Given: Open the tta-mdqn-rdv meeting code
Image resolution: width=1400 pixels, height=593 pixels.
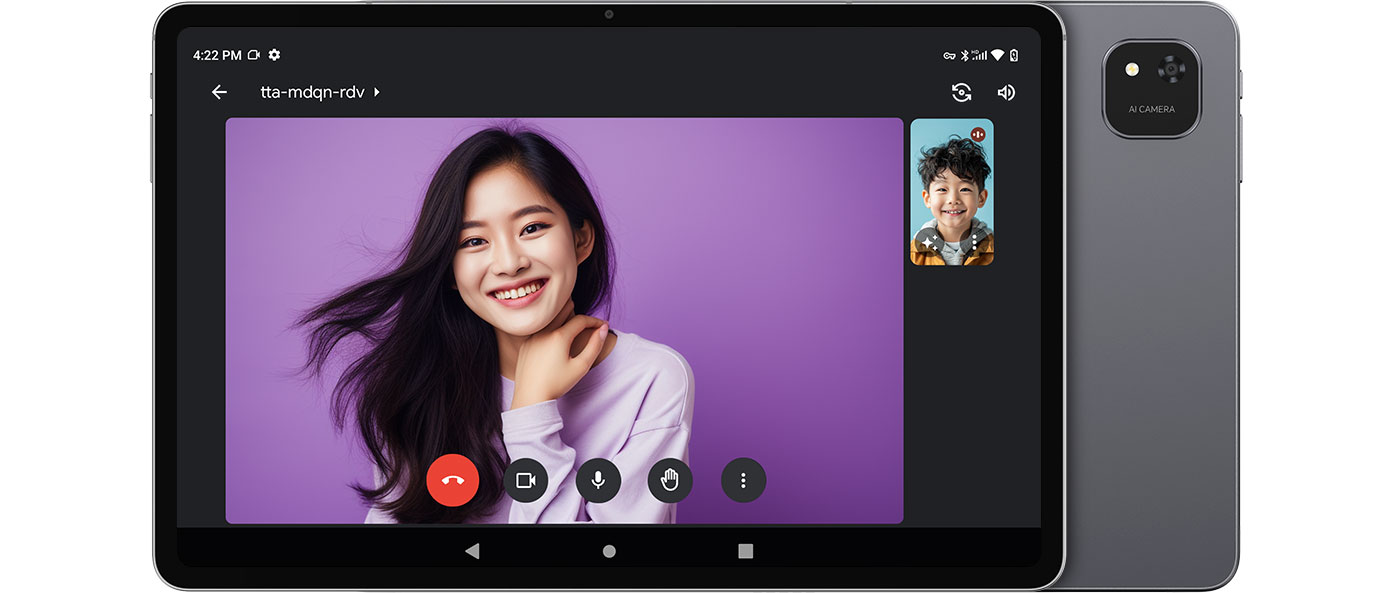Looking at the screenshot, I should (x=311, y=92).
